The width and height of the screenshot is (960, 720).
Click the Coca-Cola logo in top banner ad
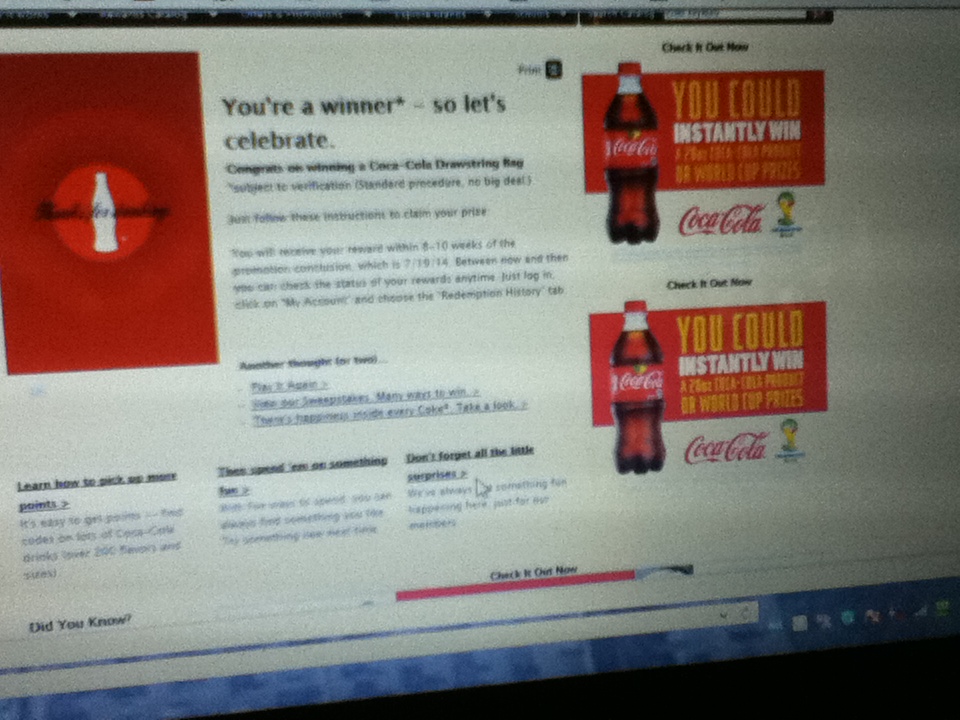pyautogui.click(x=720, y=219)
